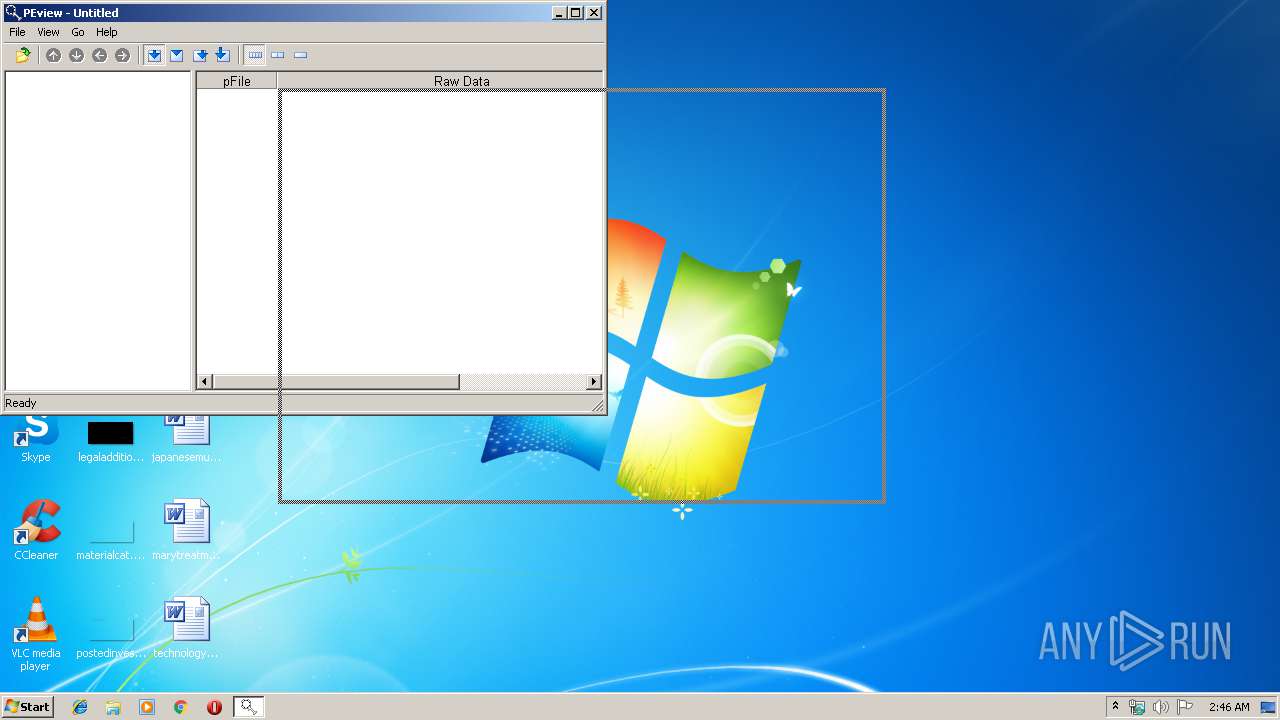The image size is (1280, 720).
Task: Click the down arrow navigation icon
Action: point(76,55)
